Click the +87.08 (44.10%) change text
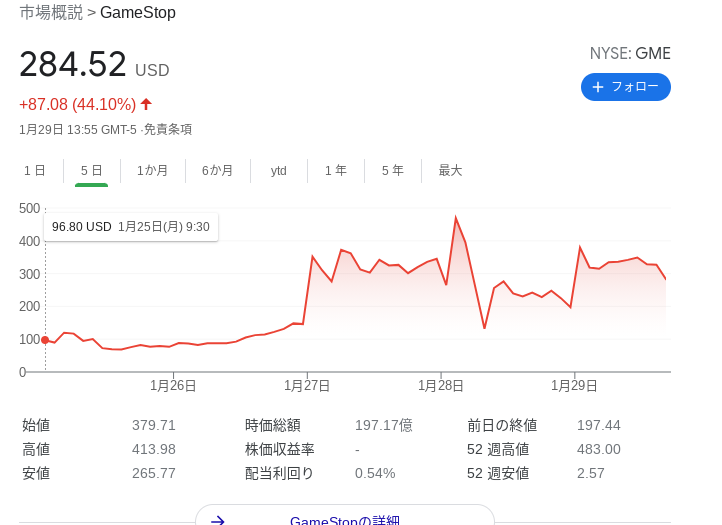722x525 pixels. click(77, 105)
